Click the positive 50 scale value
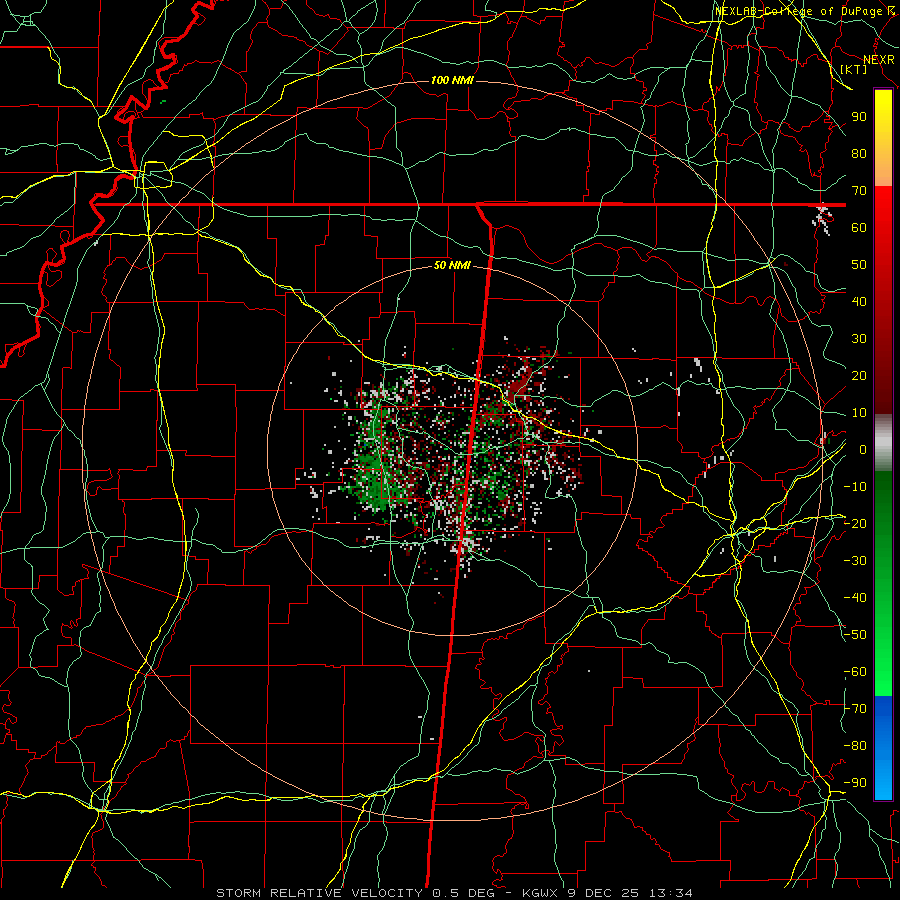900x900 pixels. (859, 265)
